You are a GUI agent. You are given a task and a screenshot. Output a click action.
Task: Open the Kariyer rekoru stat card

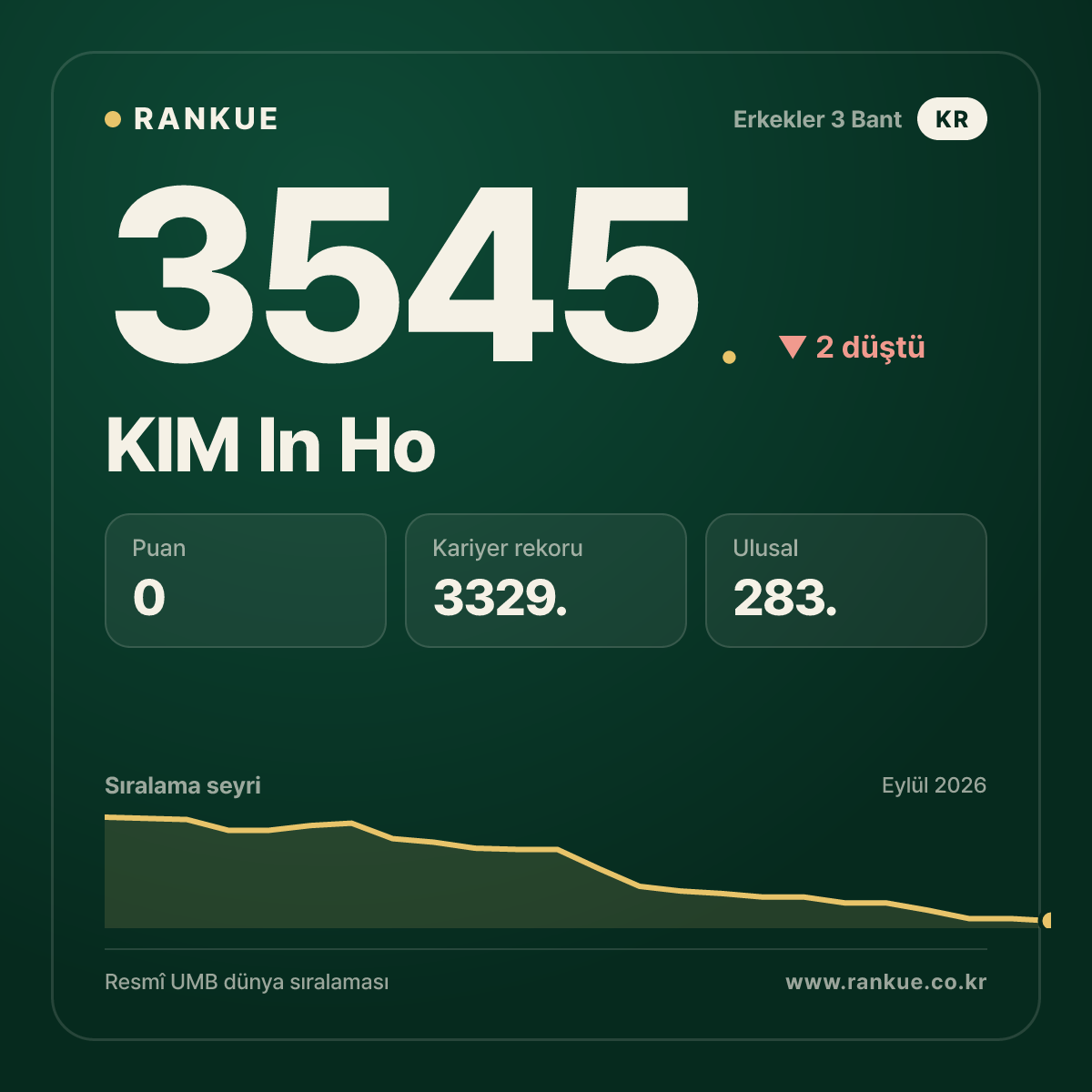pos(546,581)
